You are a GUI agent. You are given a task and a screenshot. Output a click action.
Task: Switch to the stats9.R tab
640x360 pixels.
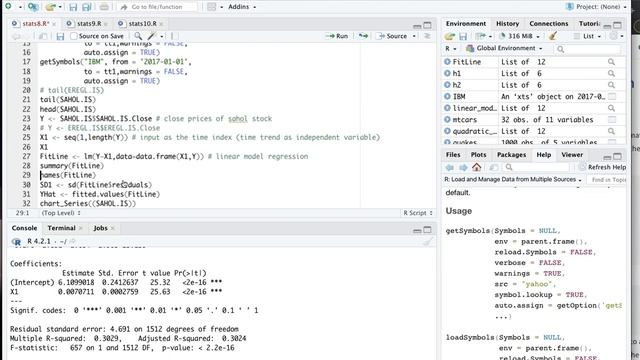coord(89,24)
